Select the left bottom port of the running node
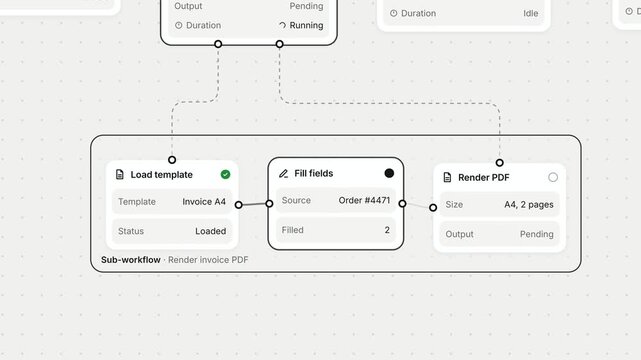641x360 pixels. pos(218,44)
